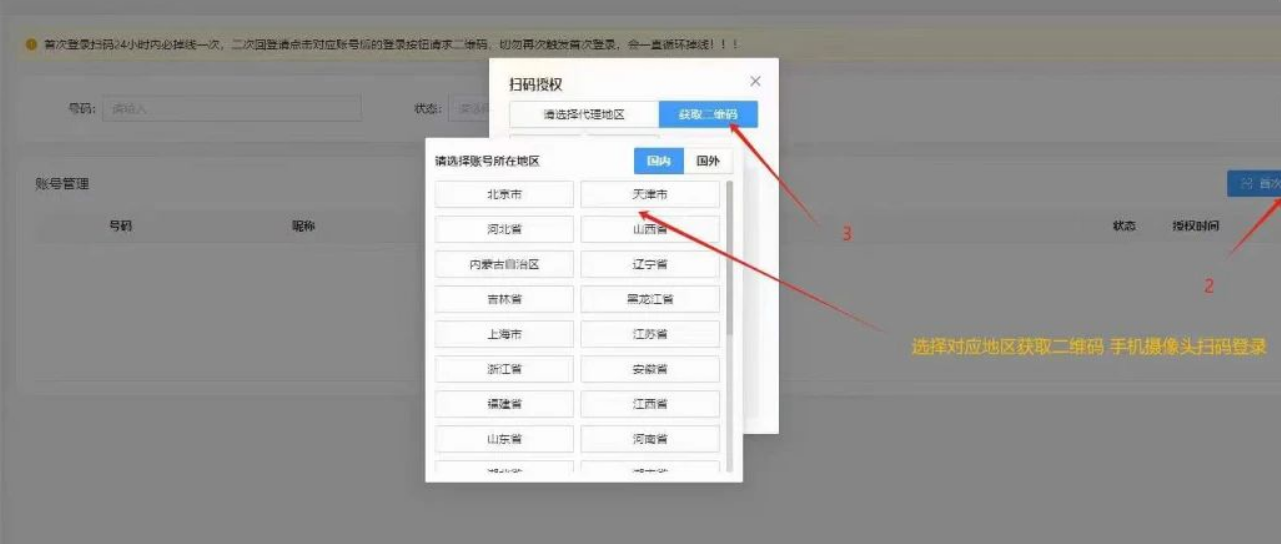Select 河南省 region
This screenshot has height=544, width=1281.
[650, 439]
